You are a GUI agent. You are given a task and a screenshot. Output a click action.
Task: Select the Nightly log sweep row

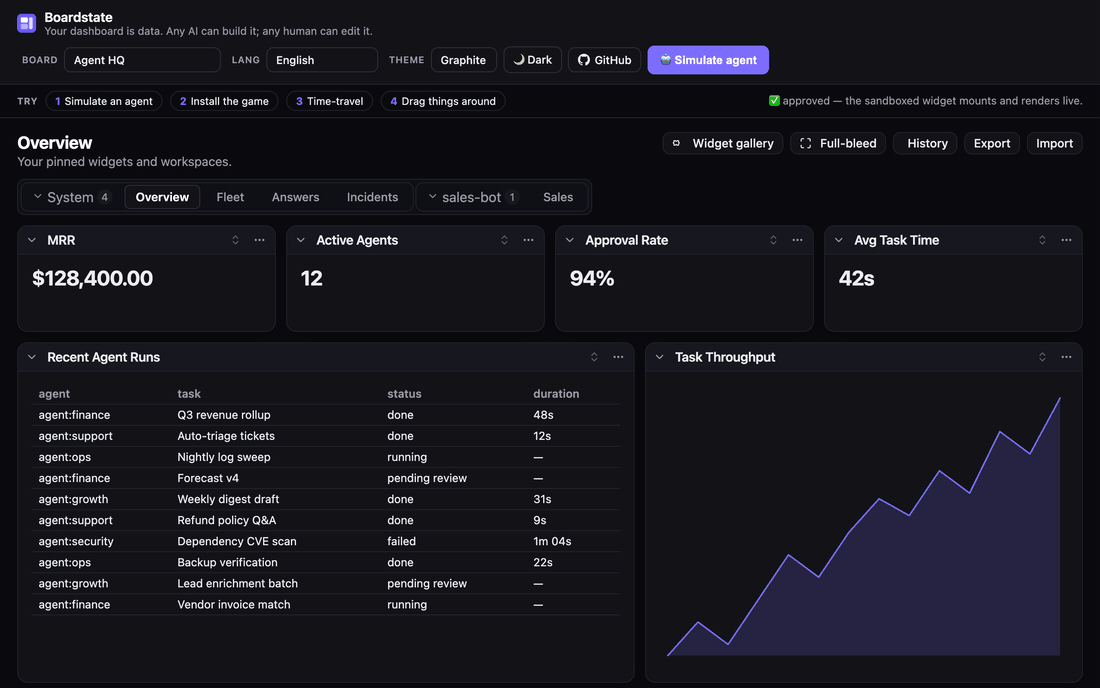326,457
